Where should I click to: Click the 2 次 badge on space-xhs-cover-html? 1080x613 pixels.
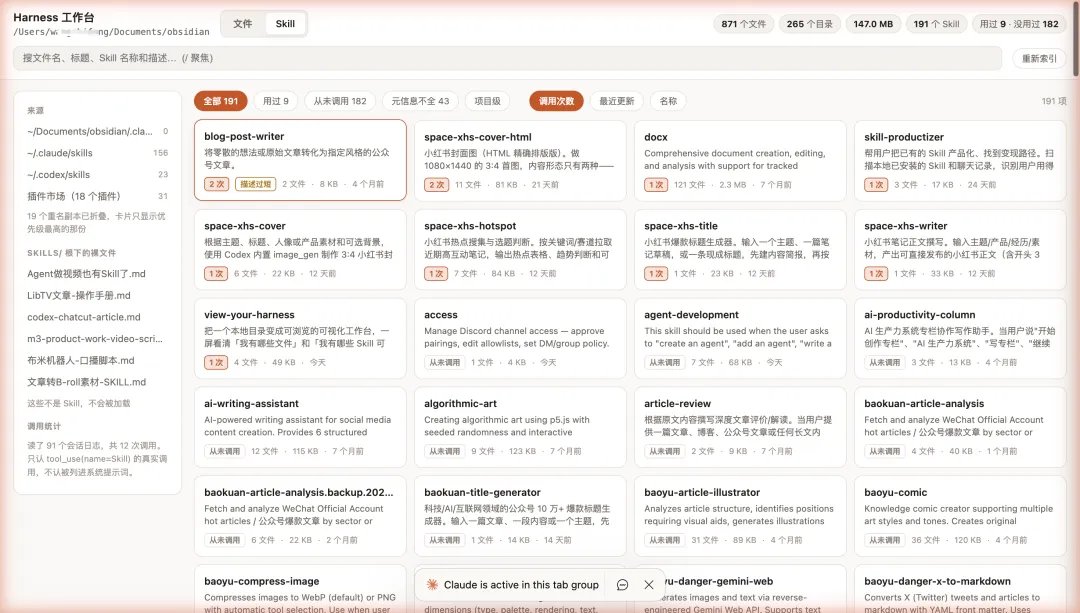[x=436, y=185]
